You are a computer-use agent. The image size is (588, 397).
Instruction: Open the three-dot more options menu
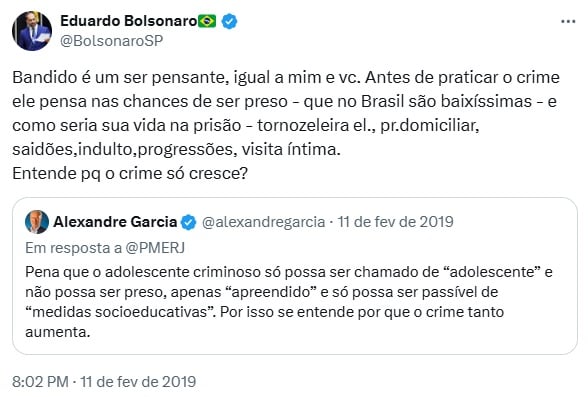pyautogui.click(x=568, y=21)
